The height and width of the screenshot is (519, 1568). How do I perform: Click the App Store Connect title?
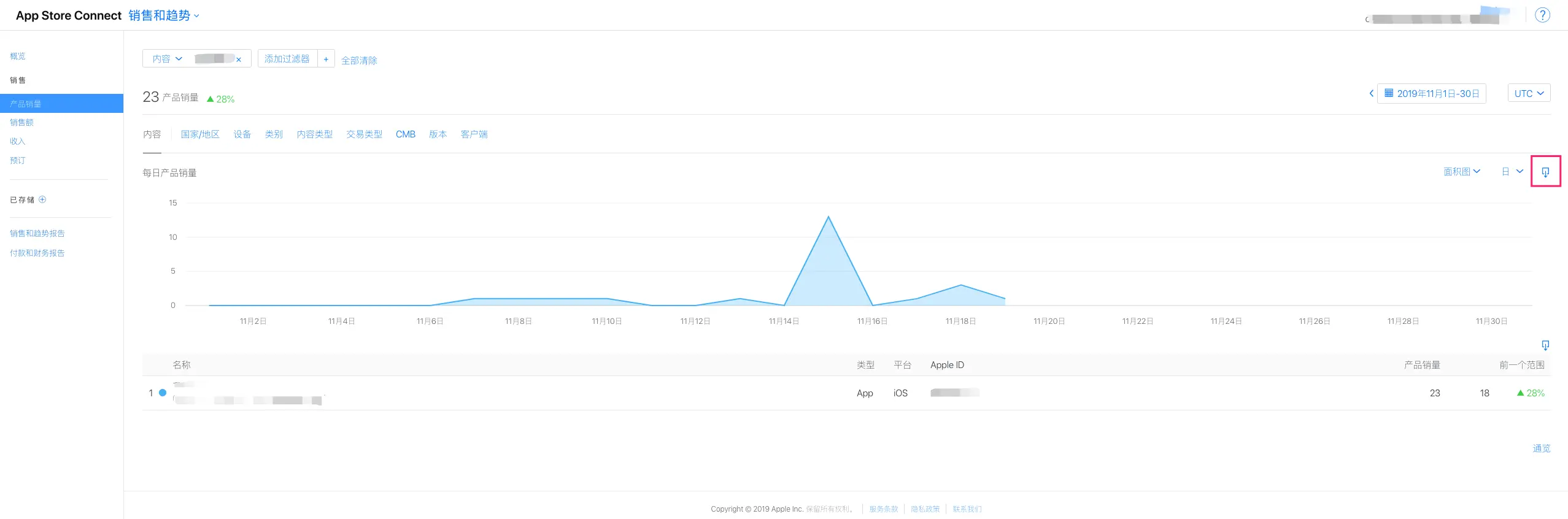tap(69, 15)
